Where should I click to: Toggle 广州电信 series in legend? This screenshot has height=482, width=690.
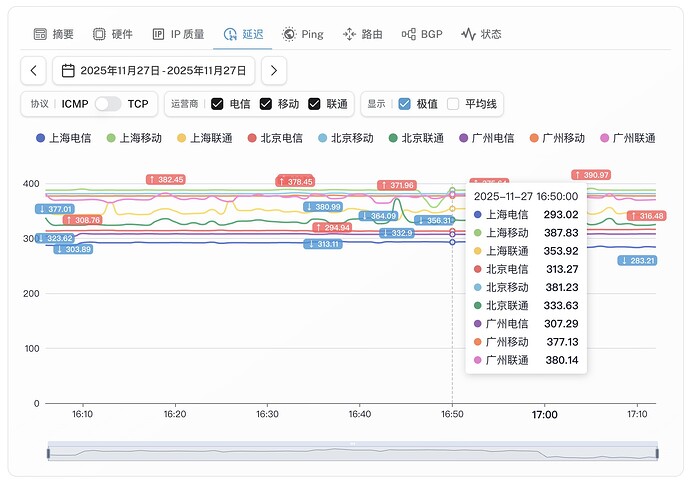487,138
